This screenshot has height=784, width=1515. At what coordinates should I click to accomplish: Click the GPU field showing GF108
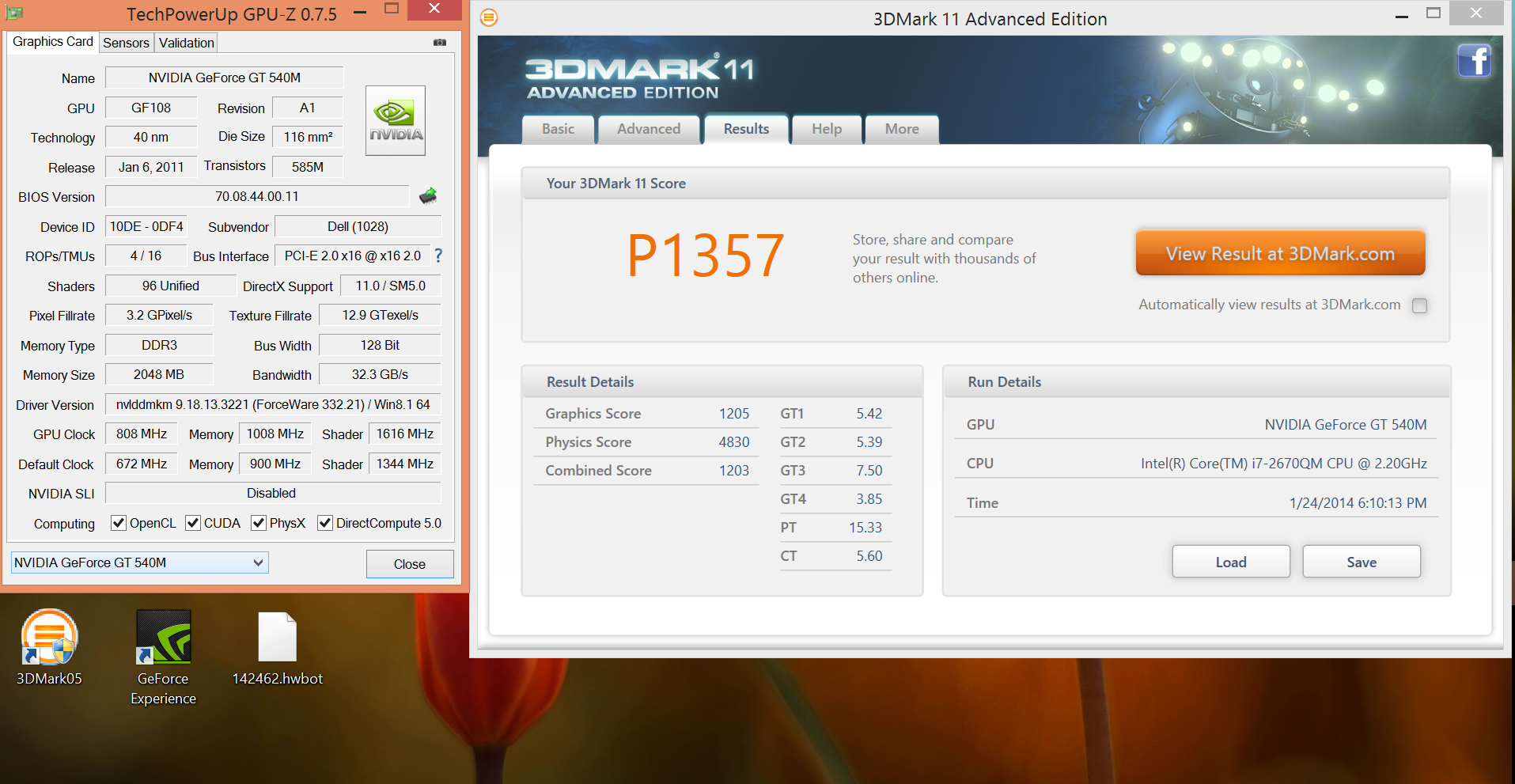click(151, 108)
